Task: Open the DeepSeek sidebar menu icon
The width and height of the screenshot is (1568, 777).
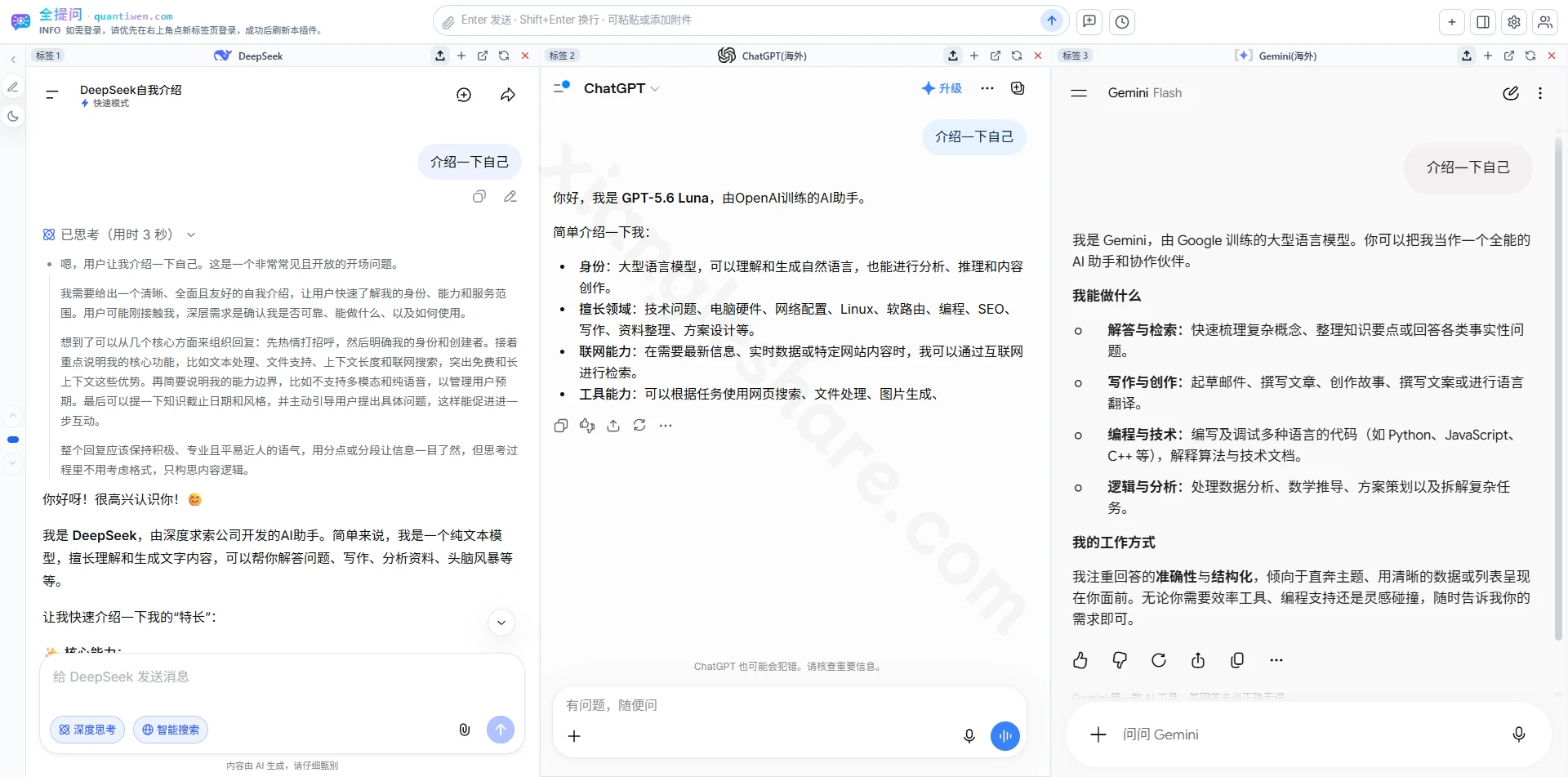Action: (x=52, y=95)
